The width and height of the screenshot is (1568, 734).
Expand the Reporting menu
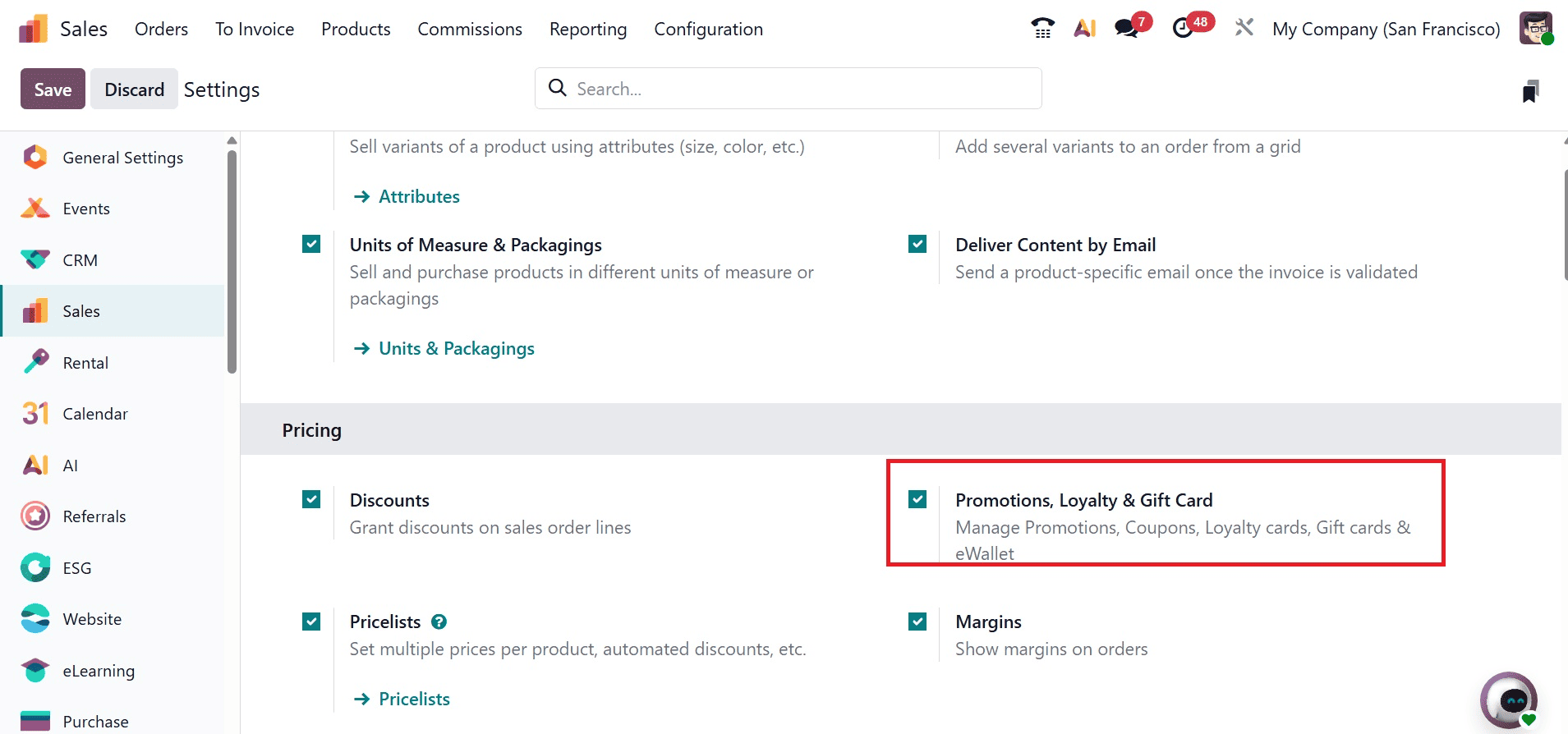tap(588, 30)
